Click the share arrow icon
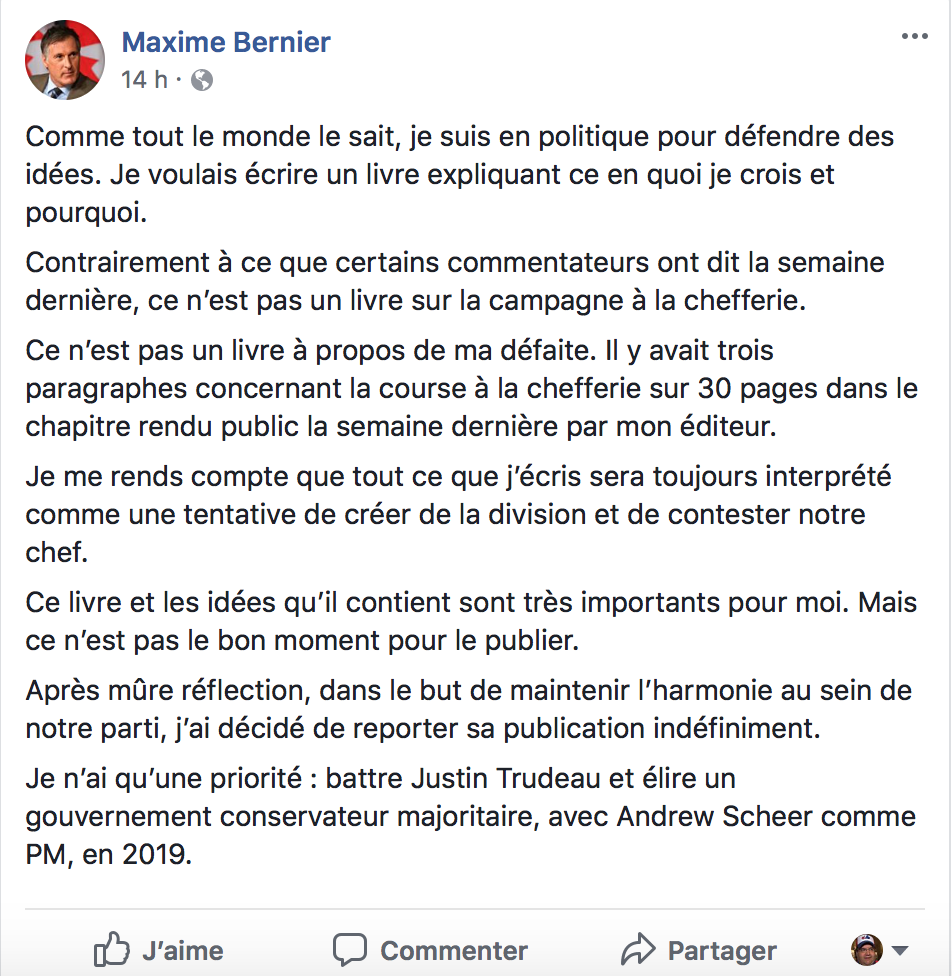Image resolution: width=952 pixels, height=976 pixels. 636,949
